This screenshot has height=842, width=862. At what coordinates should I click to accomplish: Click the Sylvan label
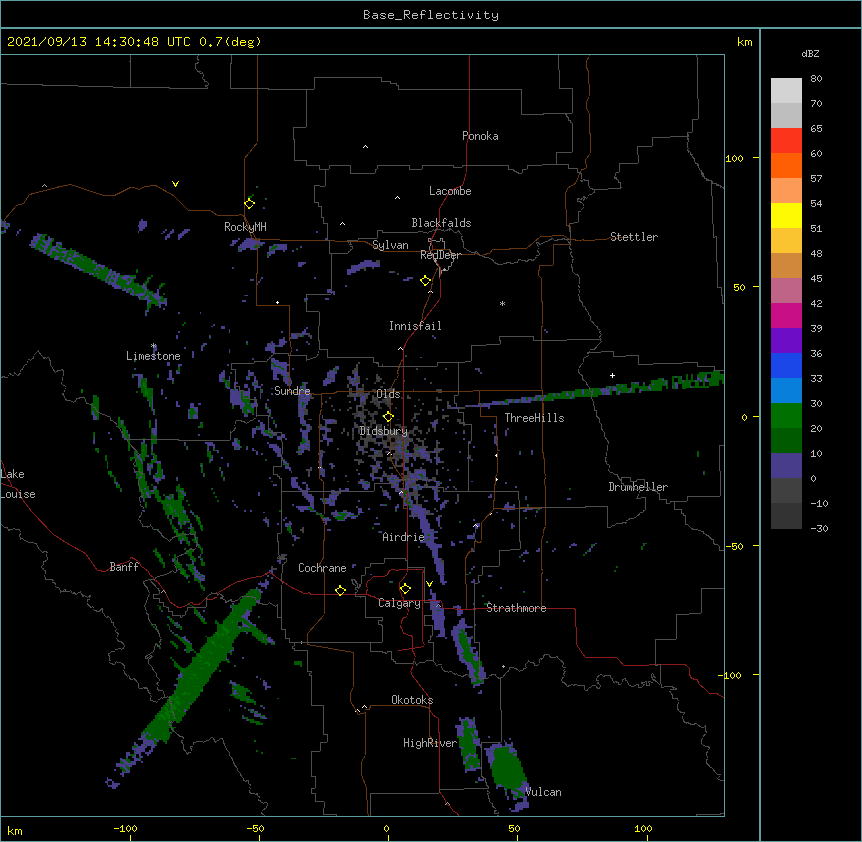[390, 245]
